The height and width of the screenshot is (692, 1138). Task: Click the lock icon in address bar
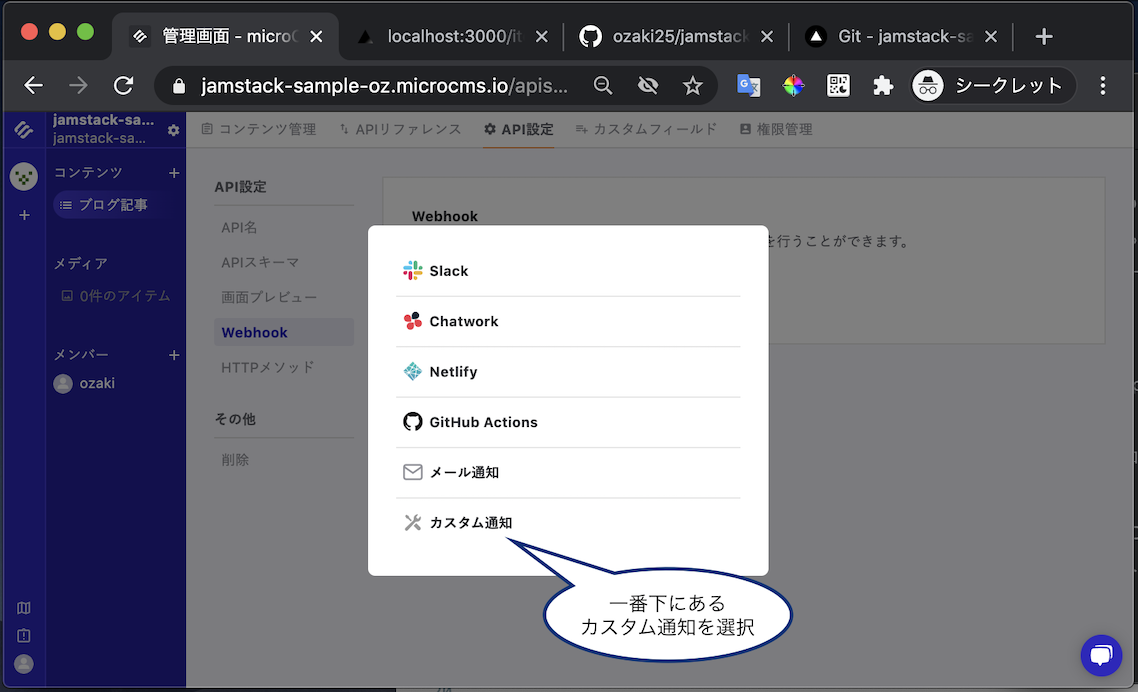[179, 86]
